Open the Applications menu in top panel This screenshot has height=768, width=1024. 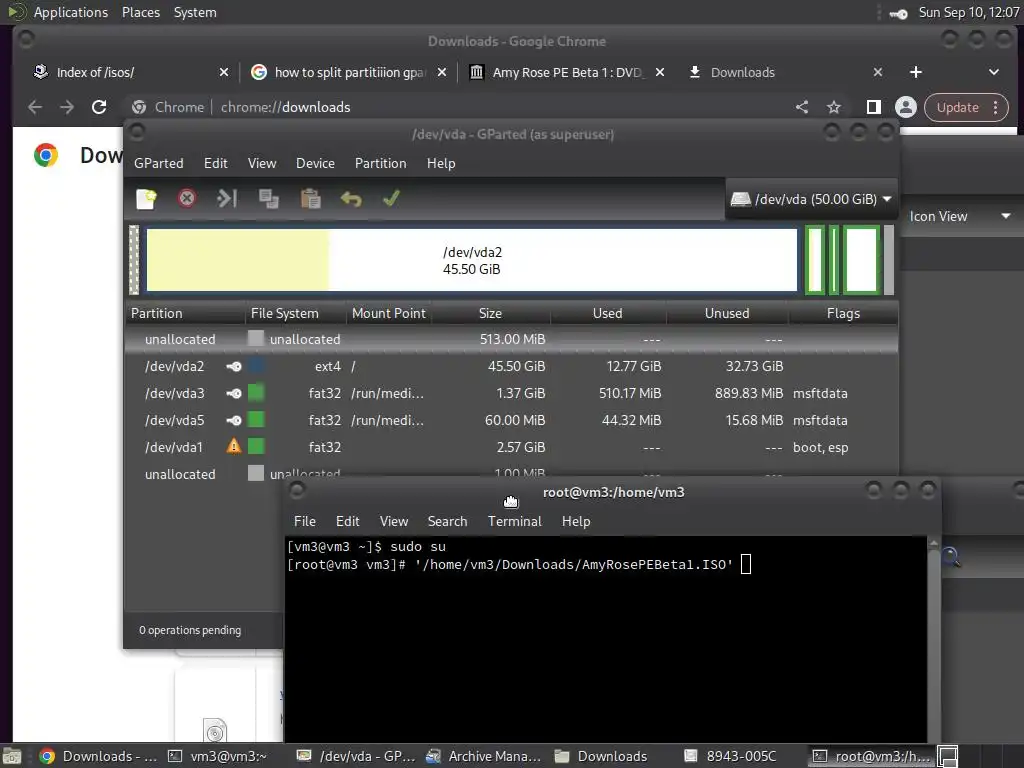(x=71, y=12)
